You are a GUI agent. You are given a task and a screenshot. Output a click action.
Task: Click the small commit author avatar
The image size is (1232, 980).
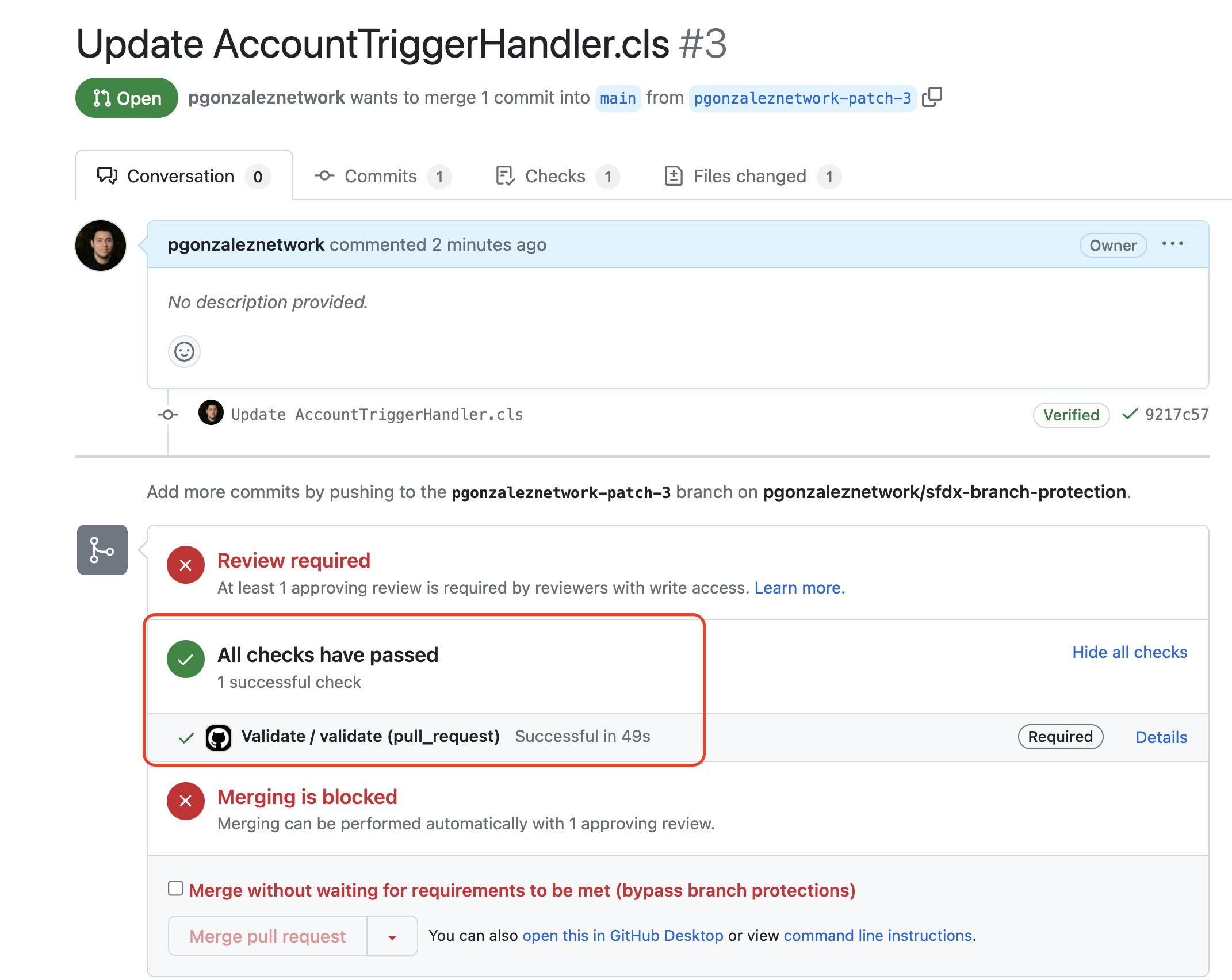coord(211,413)
